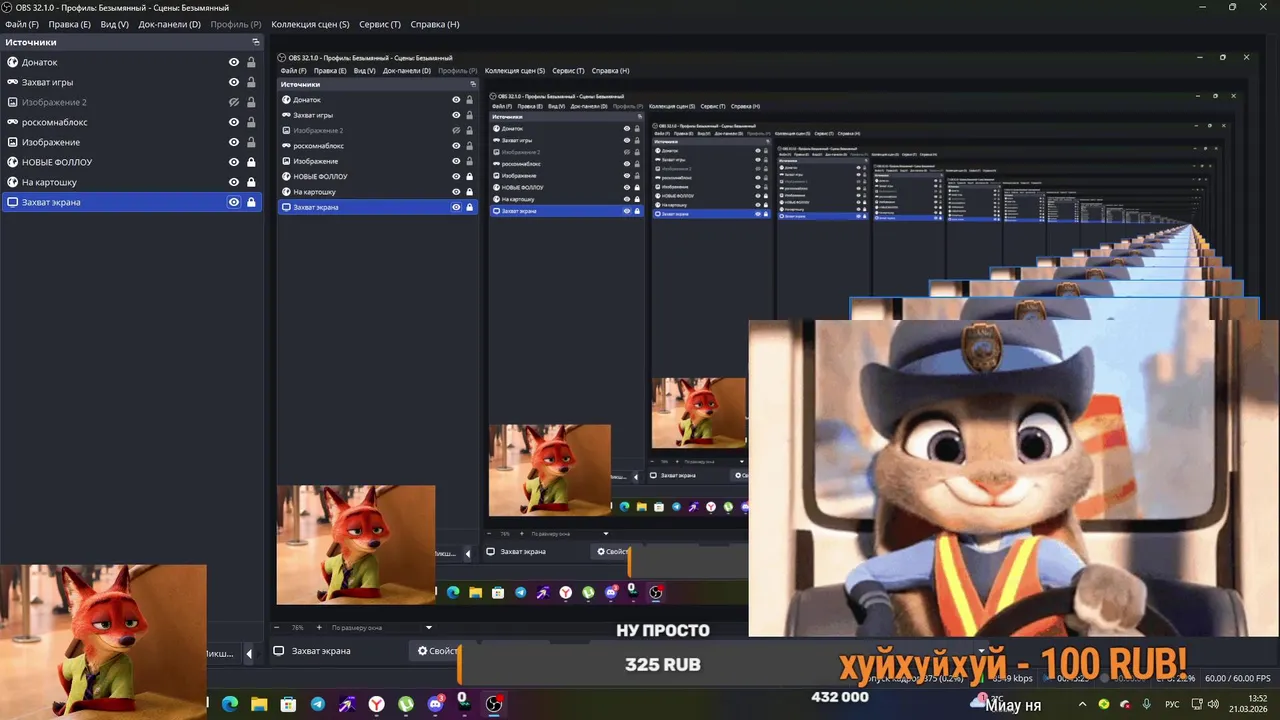The image size is (1280, 720).
Task: Select the highlighted Захват экрана row name
Action: pos(51,202)
